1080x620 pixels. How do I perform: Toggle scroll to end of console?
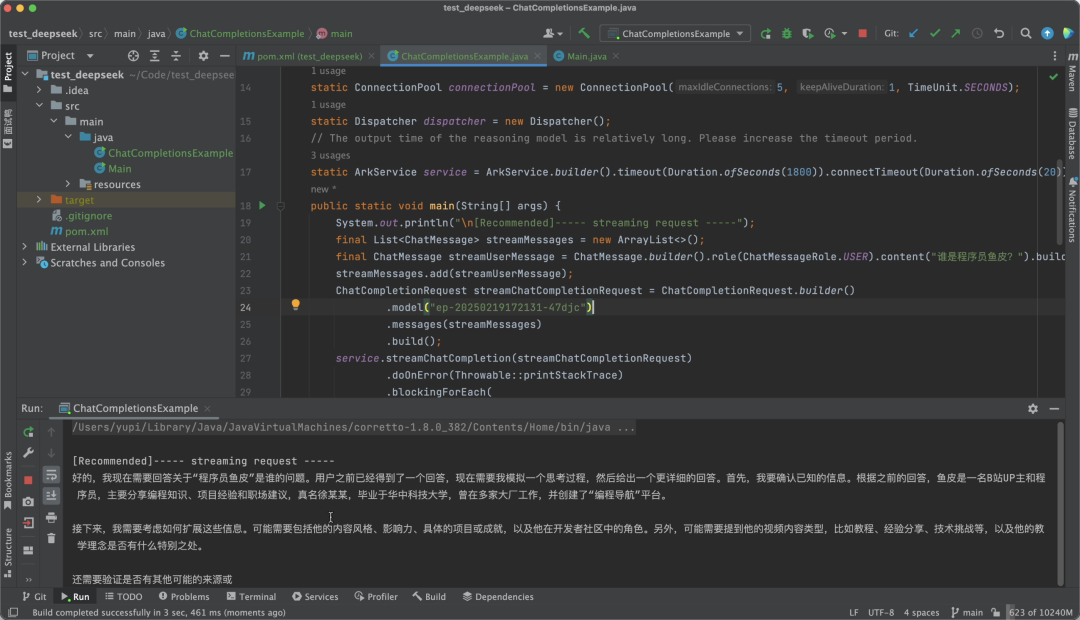click(x=51, y=496)
